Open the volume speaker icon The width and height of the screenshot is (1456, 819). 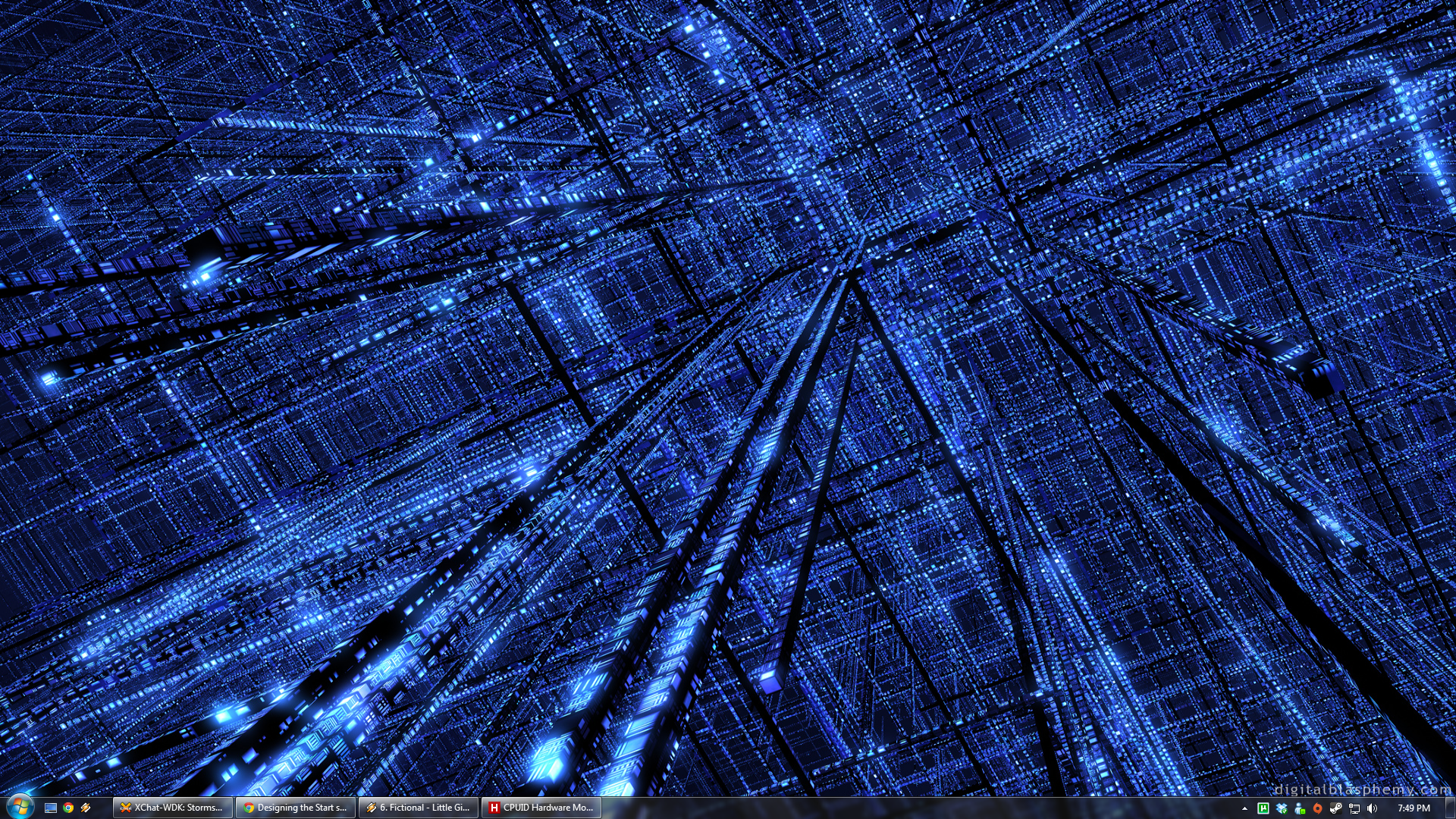pos(1373,808)
